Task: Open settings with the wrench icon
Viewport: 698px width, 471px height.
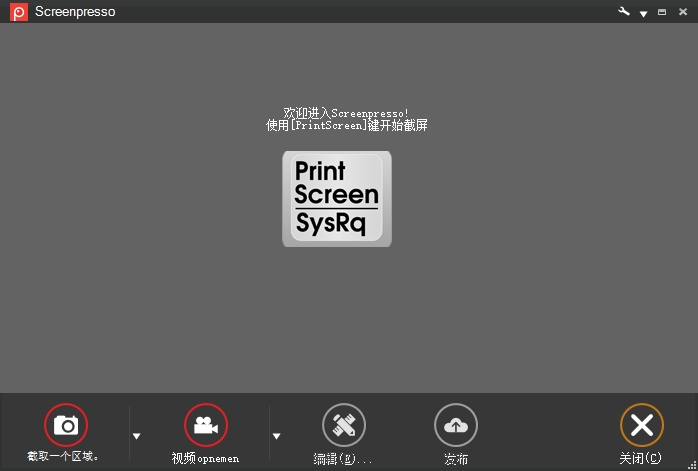Action: pos(625,12)
